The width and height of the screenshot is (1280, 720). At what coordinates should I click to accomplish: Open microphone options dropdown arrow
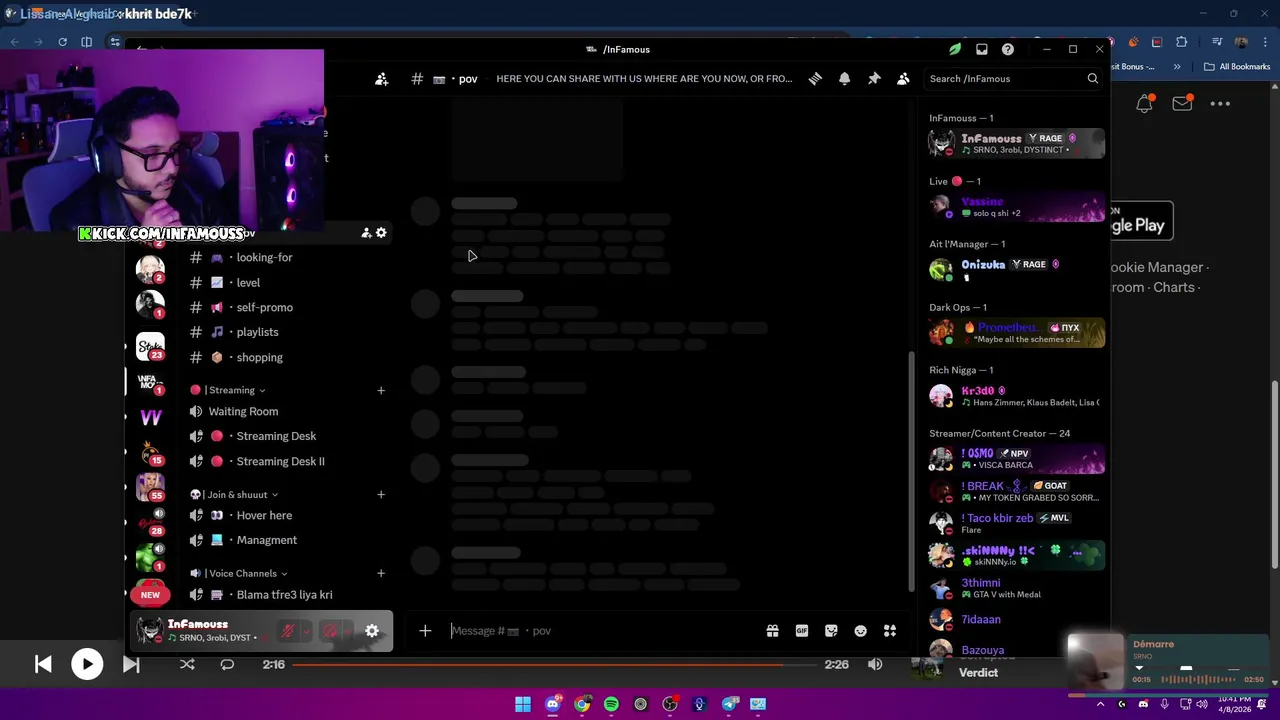click(x=306, y=631)
